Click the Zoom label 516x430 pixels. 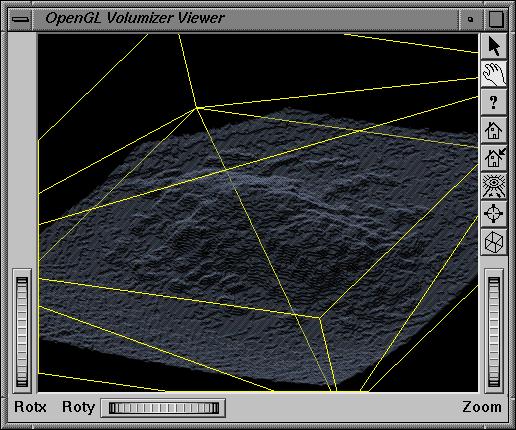tap(482, 407)
